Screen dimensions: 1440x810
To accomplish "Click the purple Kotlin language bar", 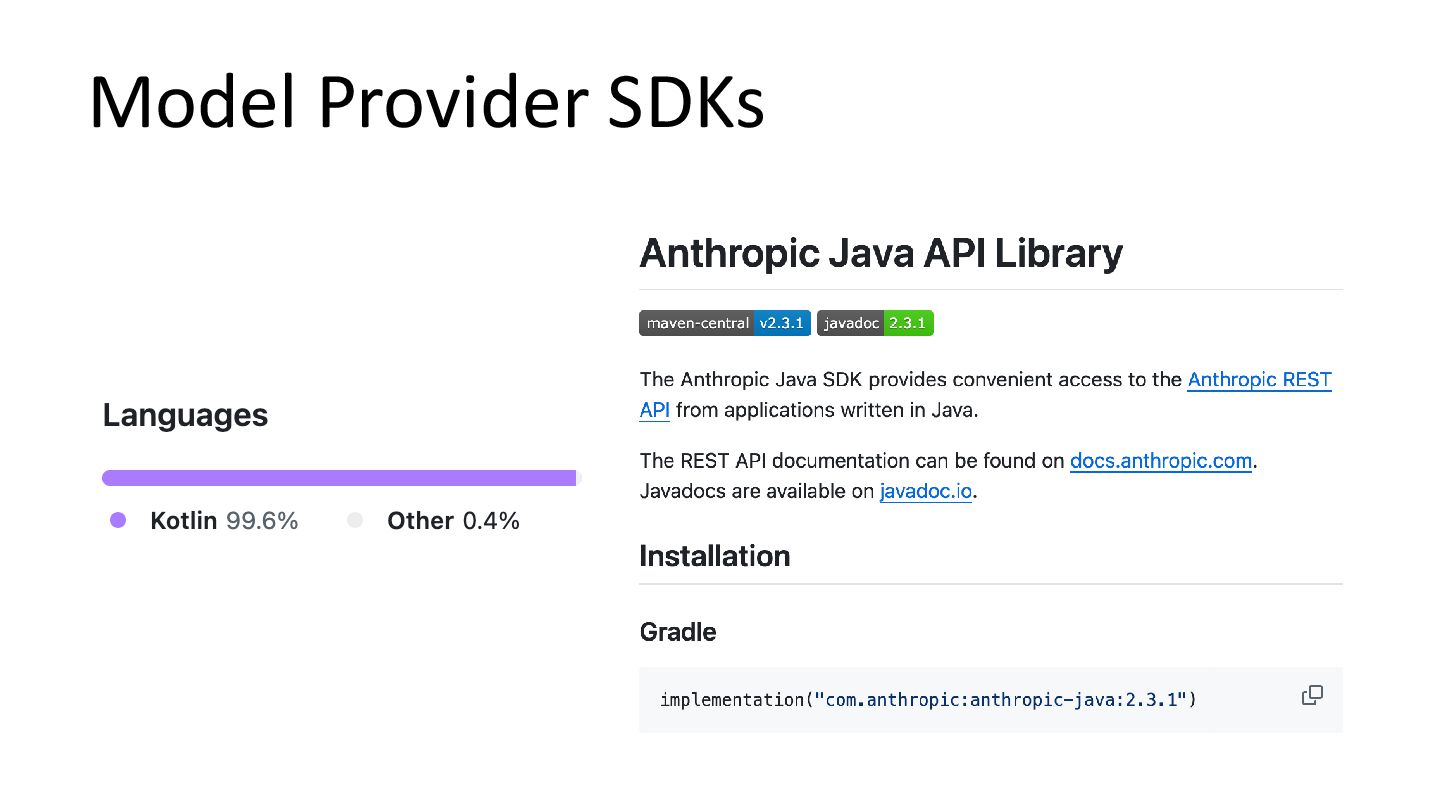I will click(339, 478).
